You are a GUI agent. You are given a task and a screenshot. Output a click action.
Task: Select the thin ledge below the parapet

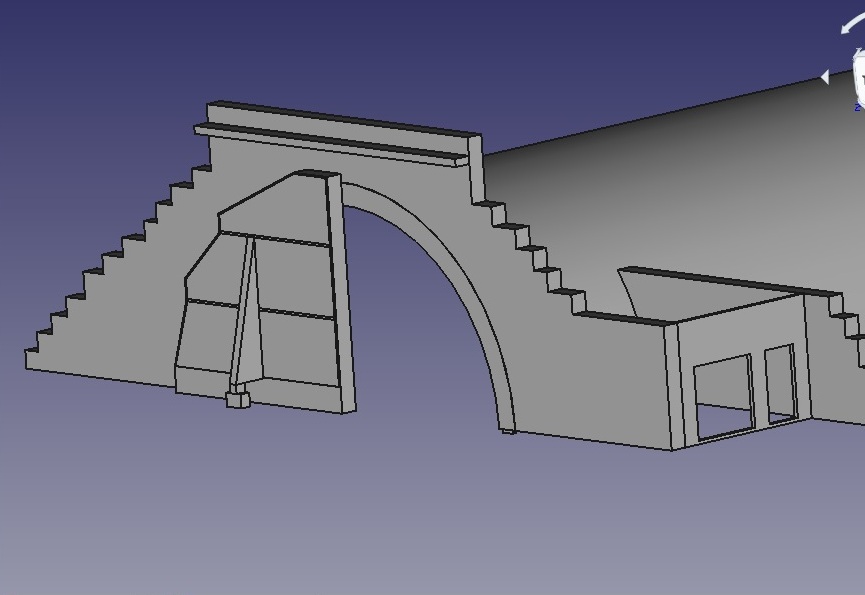tap(330, 142)
